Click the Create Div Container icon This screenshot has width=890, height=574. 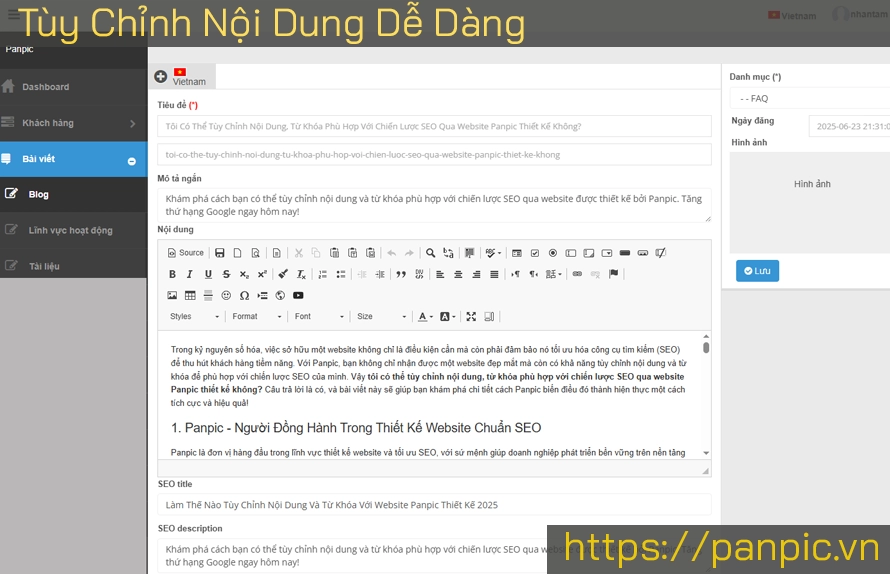point(419,274)
